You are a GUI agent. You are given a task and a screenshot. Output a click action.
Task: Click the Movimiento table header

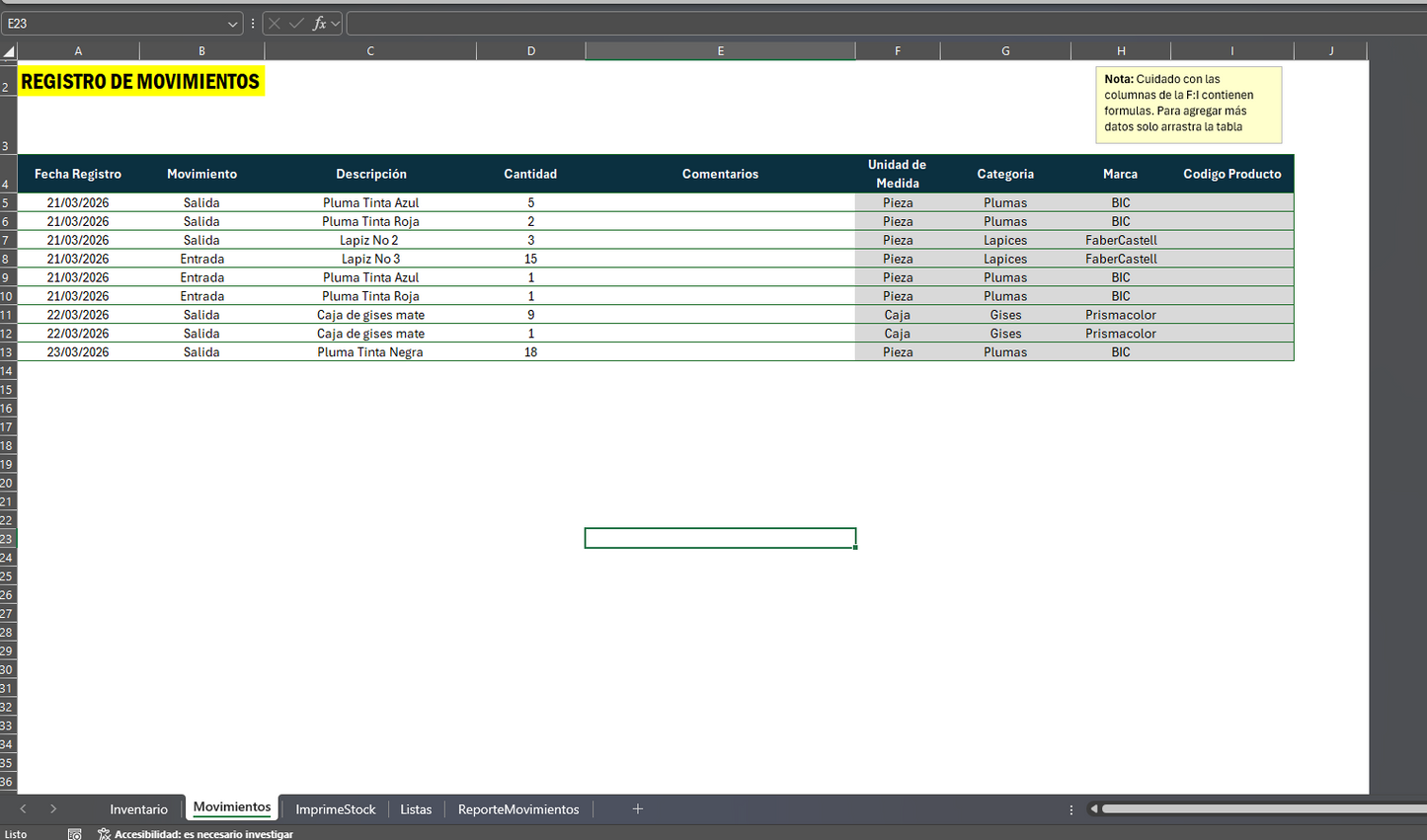point(201,174)
